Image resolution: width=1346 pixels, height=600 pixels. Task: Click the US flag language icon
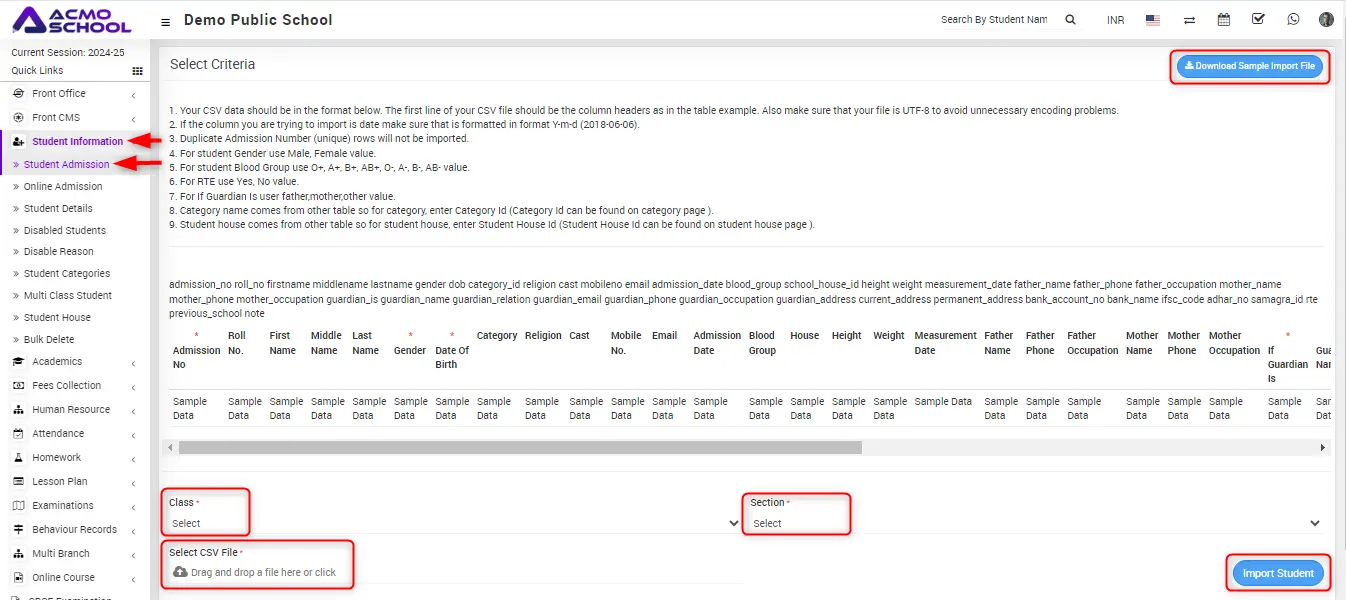point(1153,20)
